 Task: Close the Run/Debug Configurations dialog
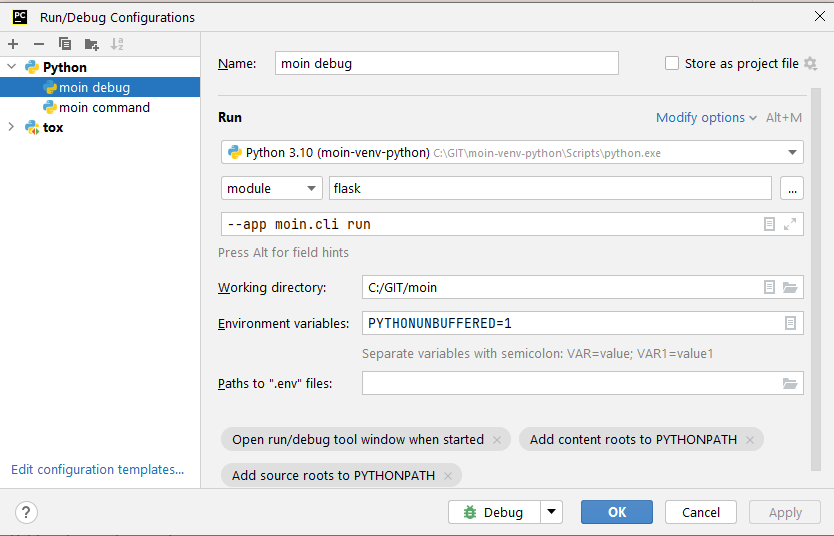820,16
